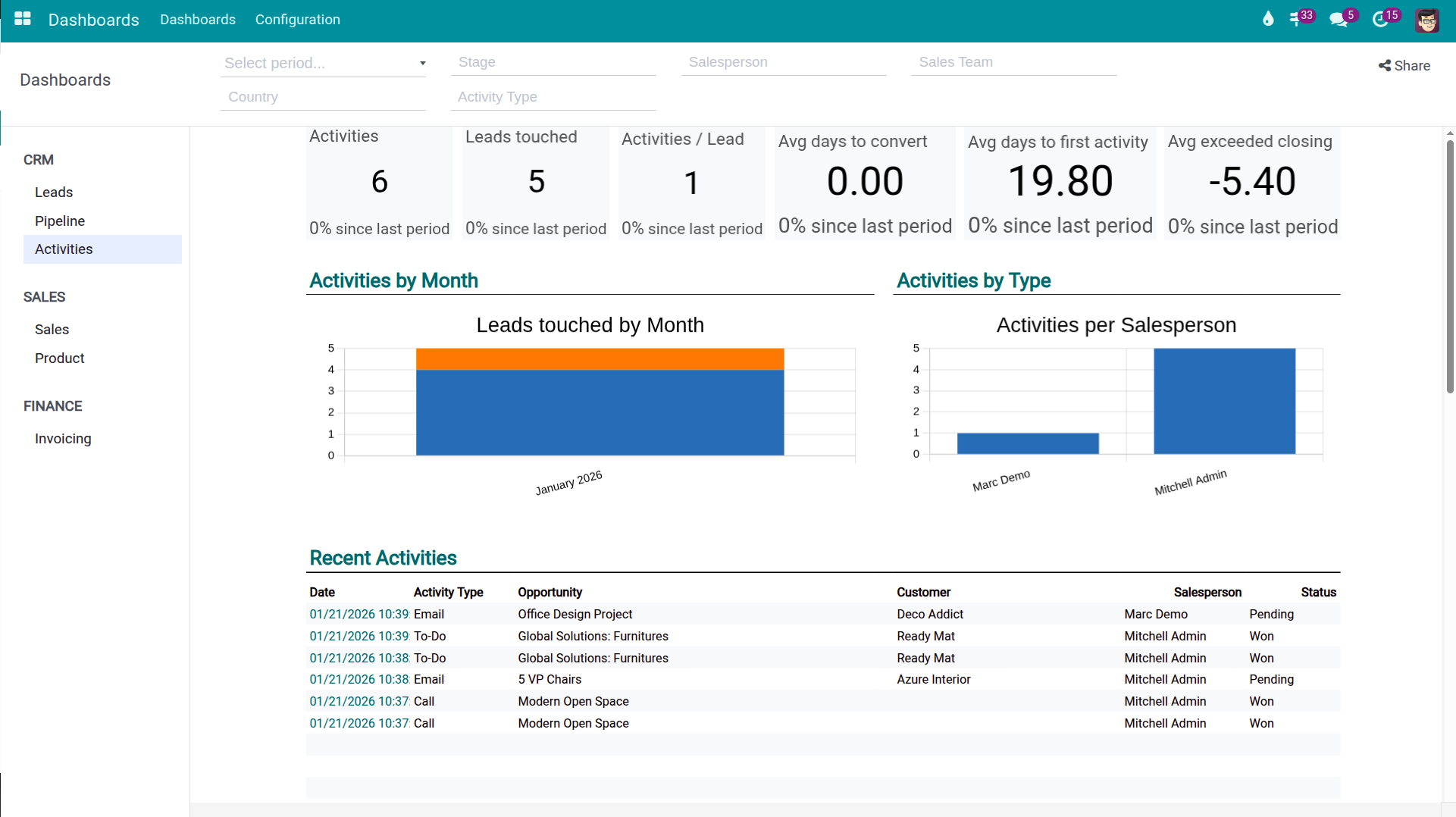The width and height of the screenshot is (1456, 817).
Task: Open conversations with 5 unread messages
Action: [x=1340, y=19]
